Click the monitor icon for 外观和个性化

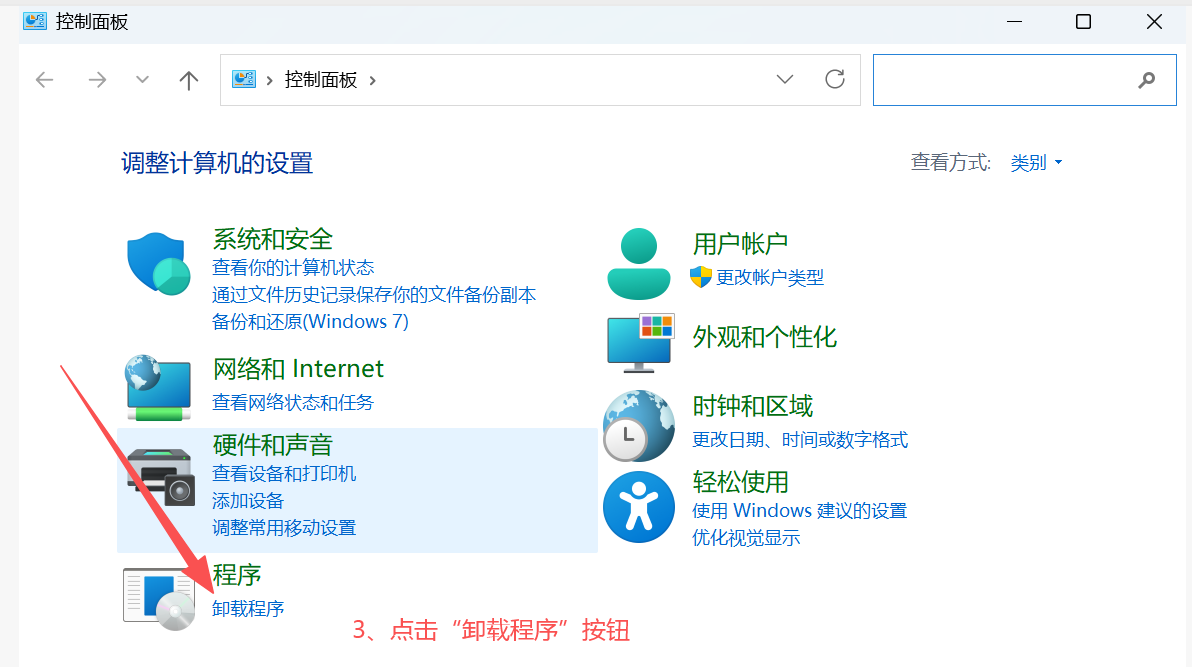coord(638,342)
